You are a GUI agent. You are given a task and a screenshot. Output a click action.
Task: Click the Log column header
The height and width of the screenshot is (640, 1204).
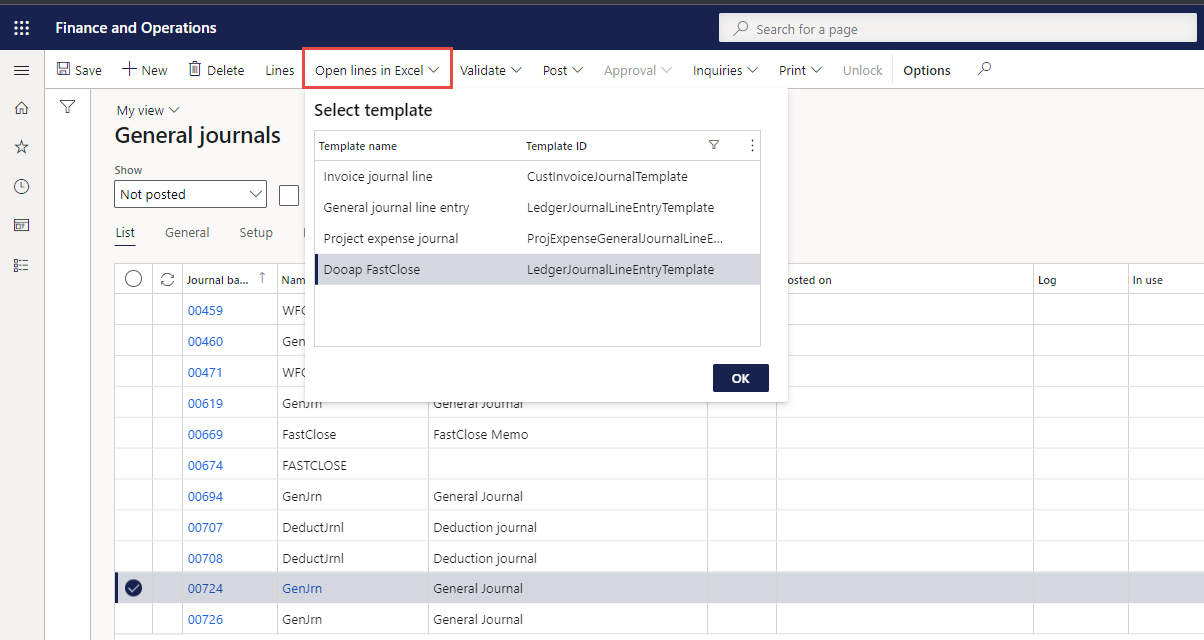click(x=1047, y=280)
